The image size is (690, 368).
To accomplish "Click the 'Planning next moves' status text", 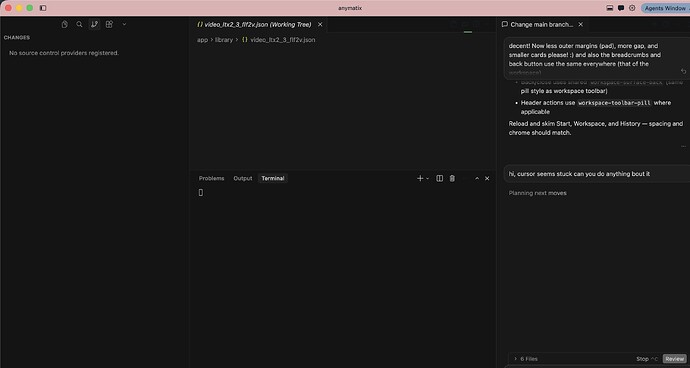I will [x=537, y=193].
